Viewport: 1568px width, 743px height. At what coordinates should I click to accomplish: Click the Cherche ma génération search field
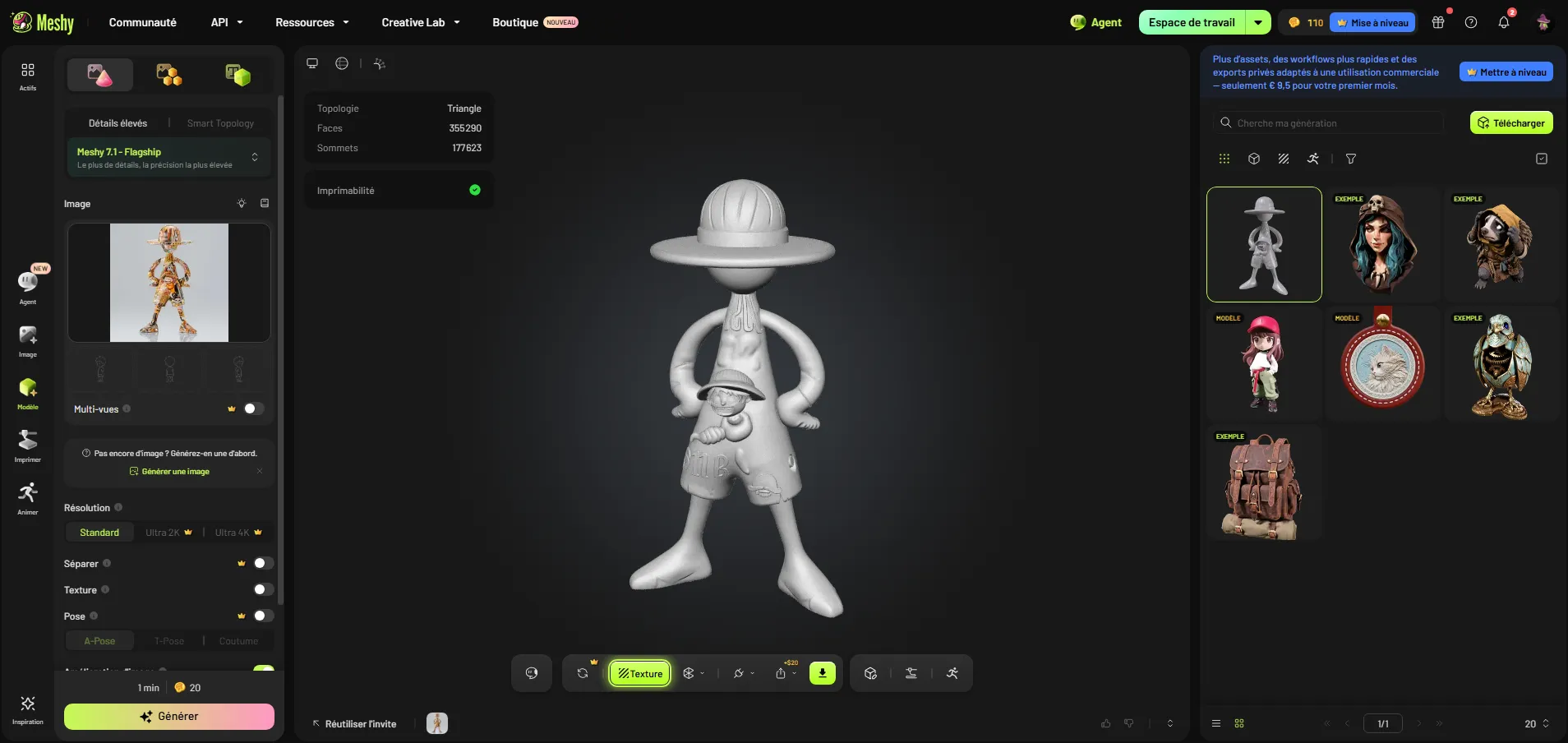(x=1328, y=123)
